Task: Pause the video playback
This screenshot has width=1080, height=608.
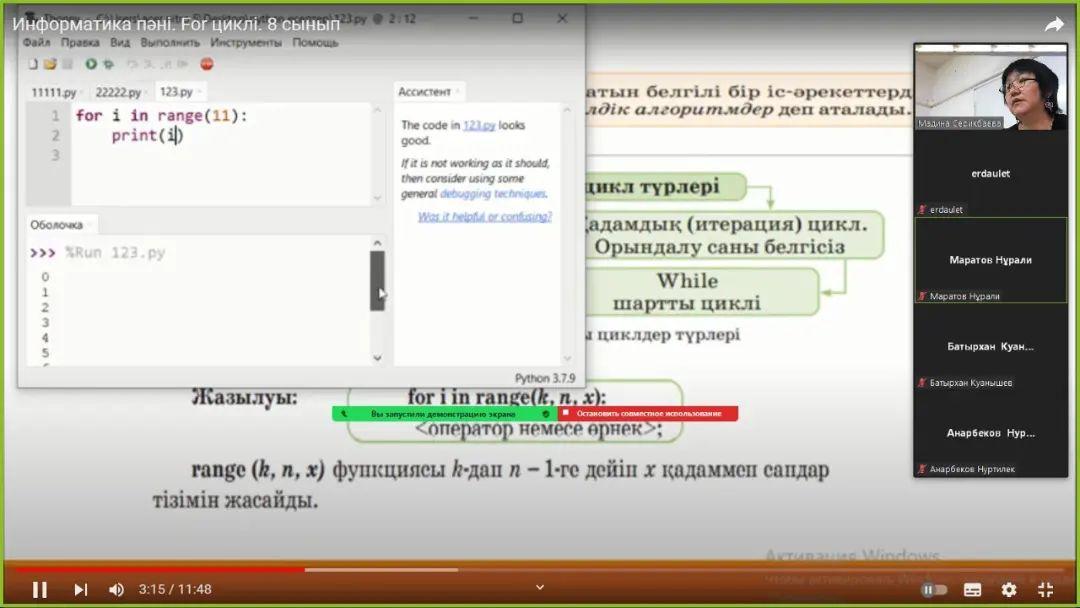Action: pos(40,589)
